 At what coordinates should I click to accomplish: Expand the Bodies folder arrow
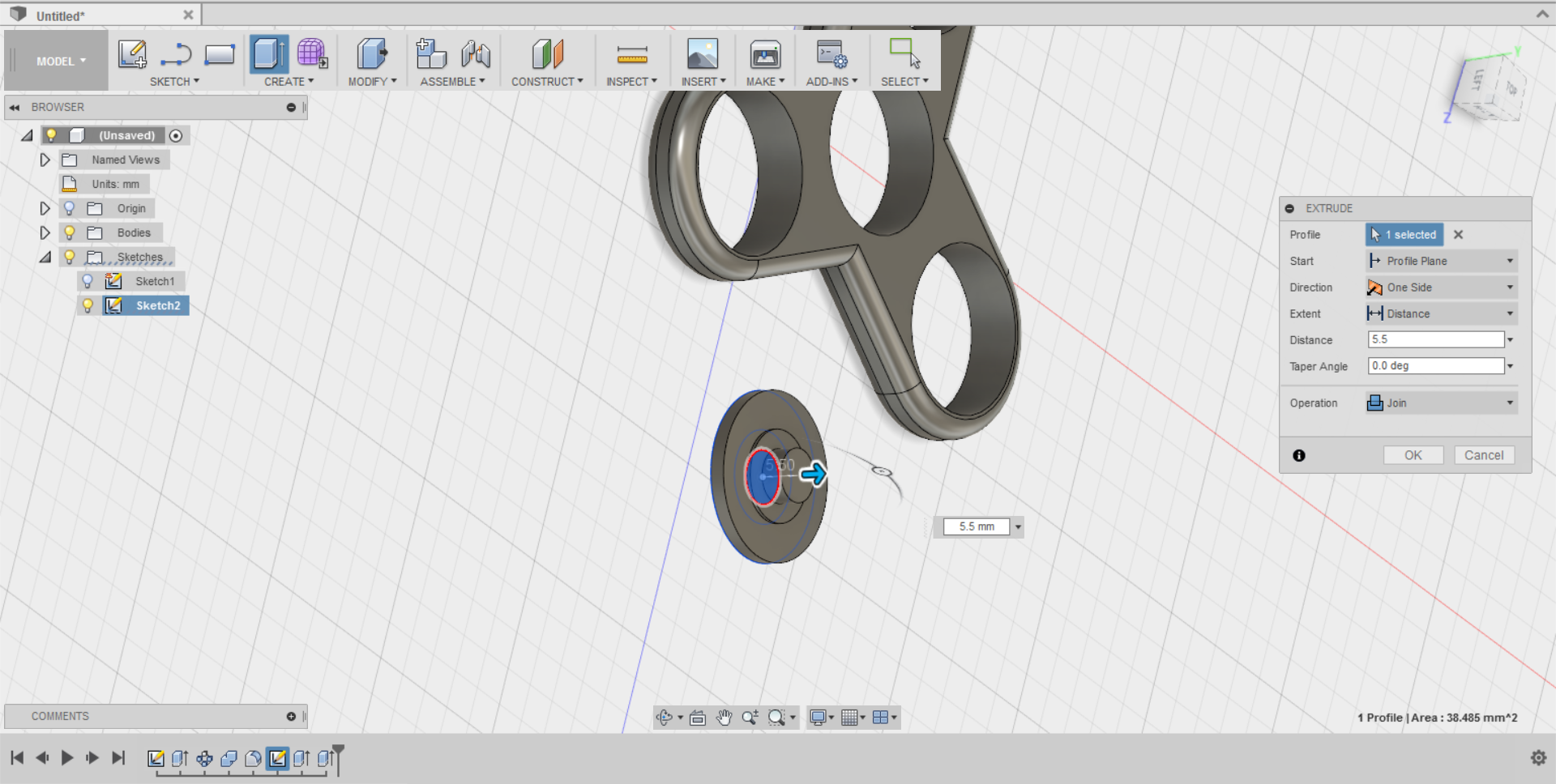point(45,232)
